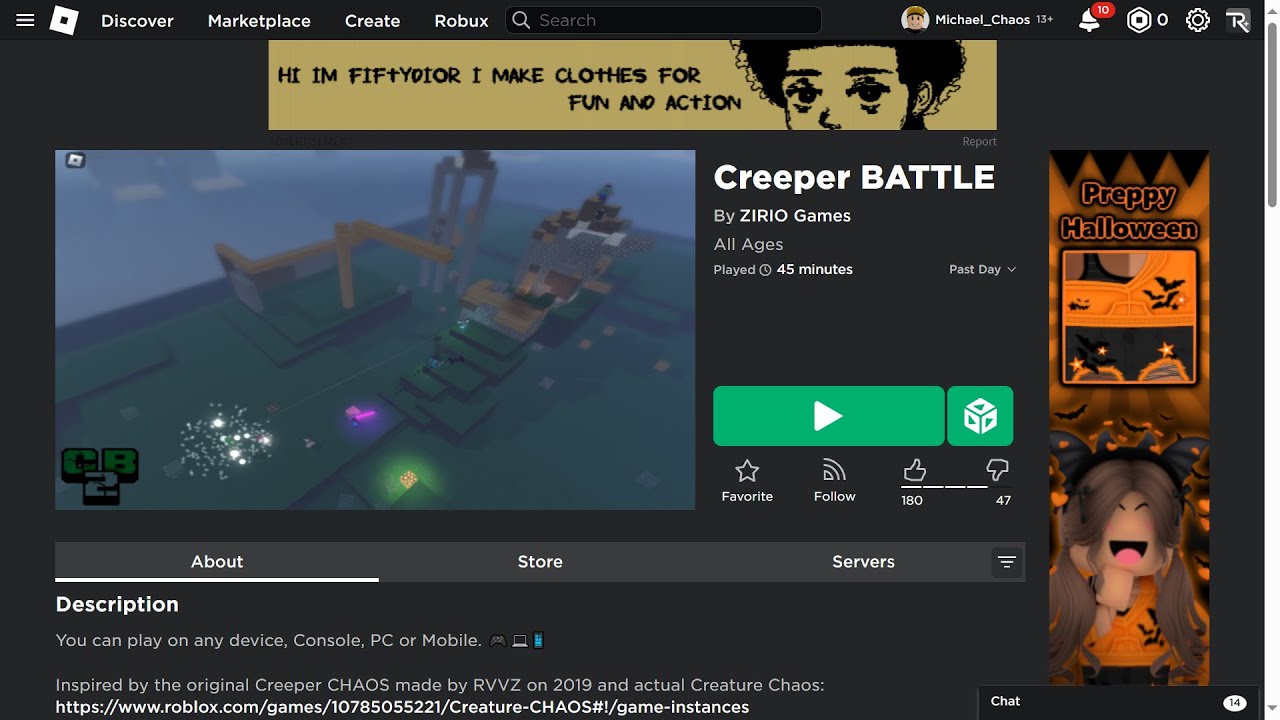Visit the ZIRIO Games creator page
Screen dimensions: 1280x720
pyautogui.click(x=795, y=216)
